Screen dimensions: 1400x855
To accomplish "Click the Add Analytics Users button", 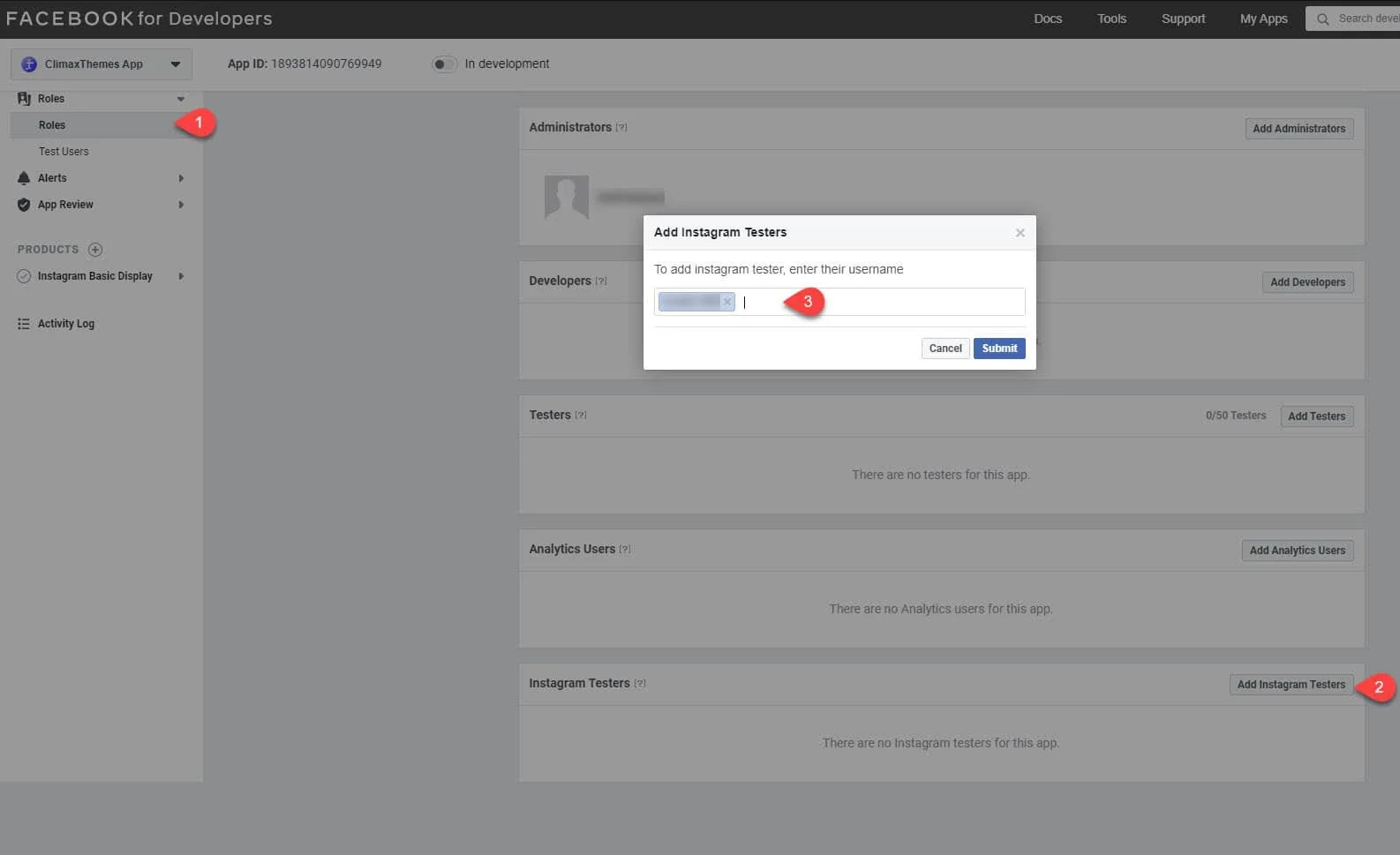I will [x=1297, y=551].
